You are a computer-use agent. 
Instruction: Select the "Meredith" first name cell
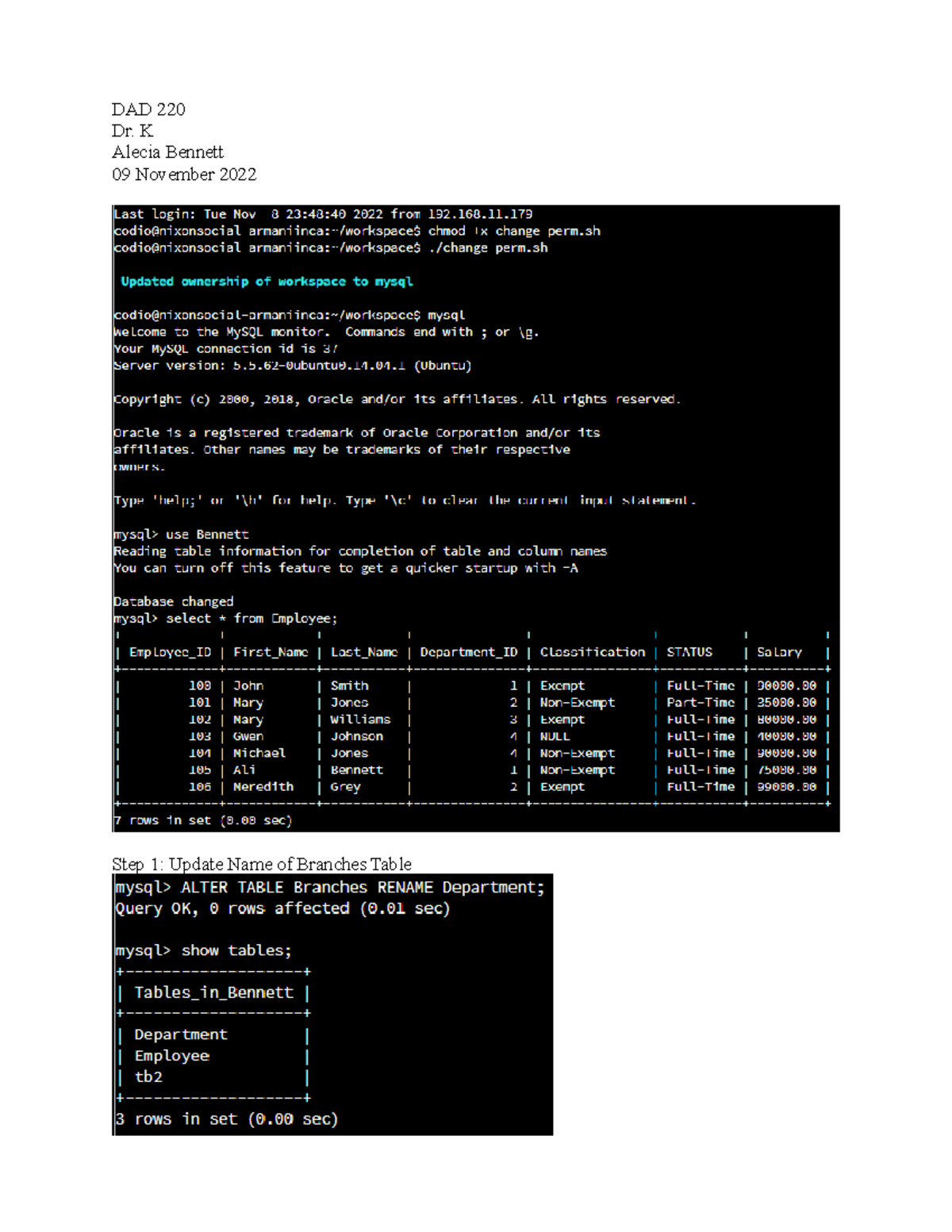click(263, 787)
